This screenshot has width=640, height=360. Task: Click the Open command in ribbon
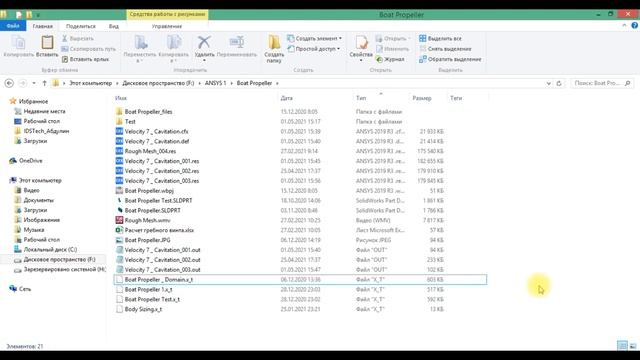[x=392, y=38]
